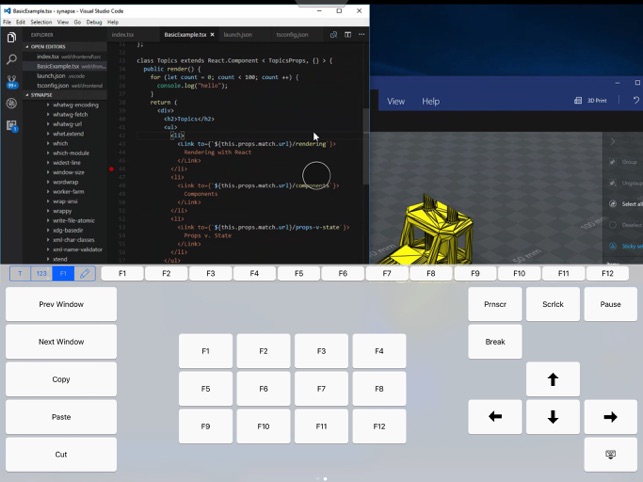Open Source Control view with 99+ badge
643x482 pixels.
tap(11, 81)
